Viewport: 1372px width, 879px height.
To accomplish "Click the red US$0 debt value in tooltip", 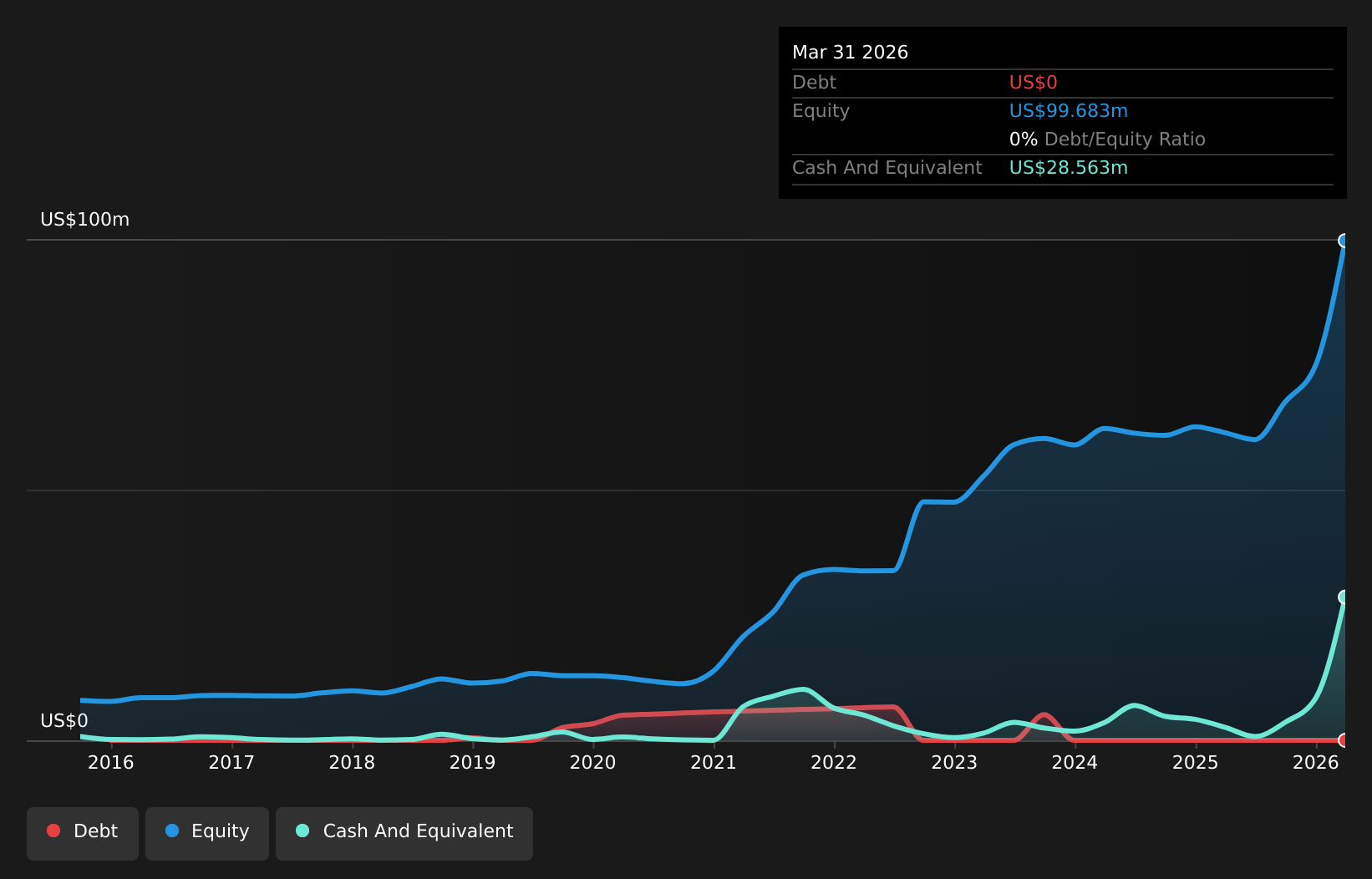I will (1034, 83).
